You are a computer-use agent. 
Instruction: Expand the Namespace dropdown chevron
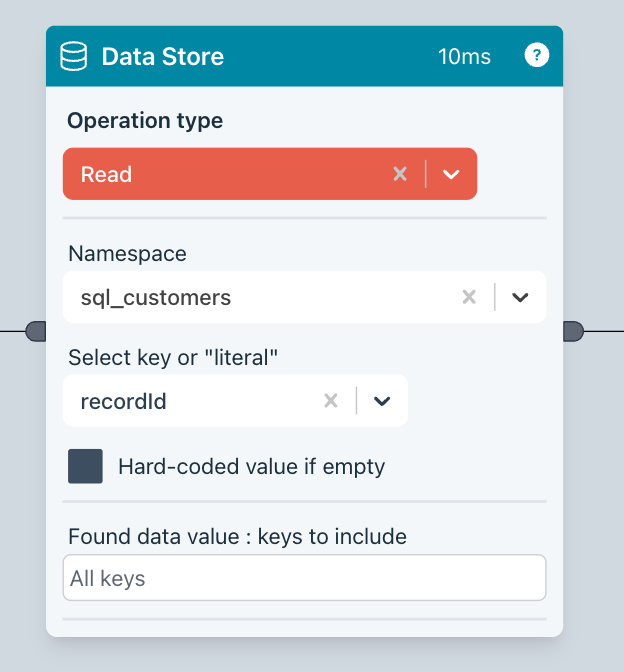coord(520,297)
